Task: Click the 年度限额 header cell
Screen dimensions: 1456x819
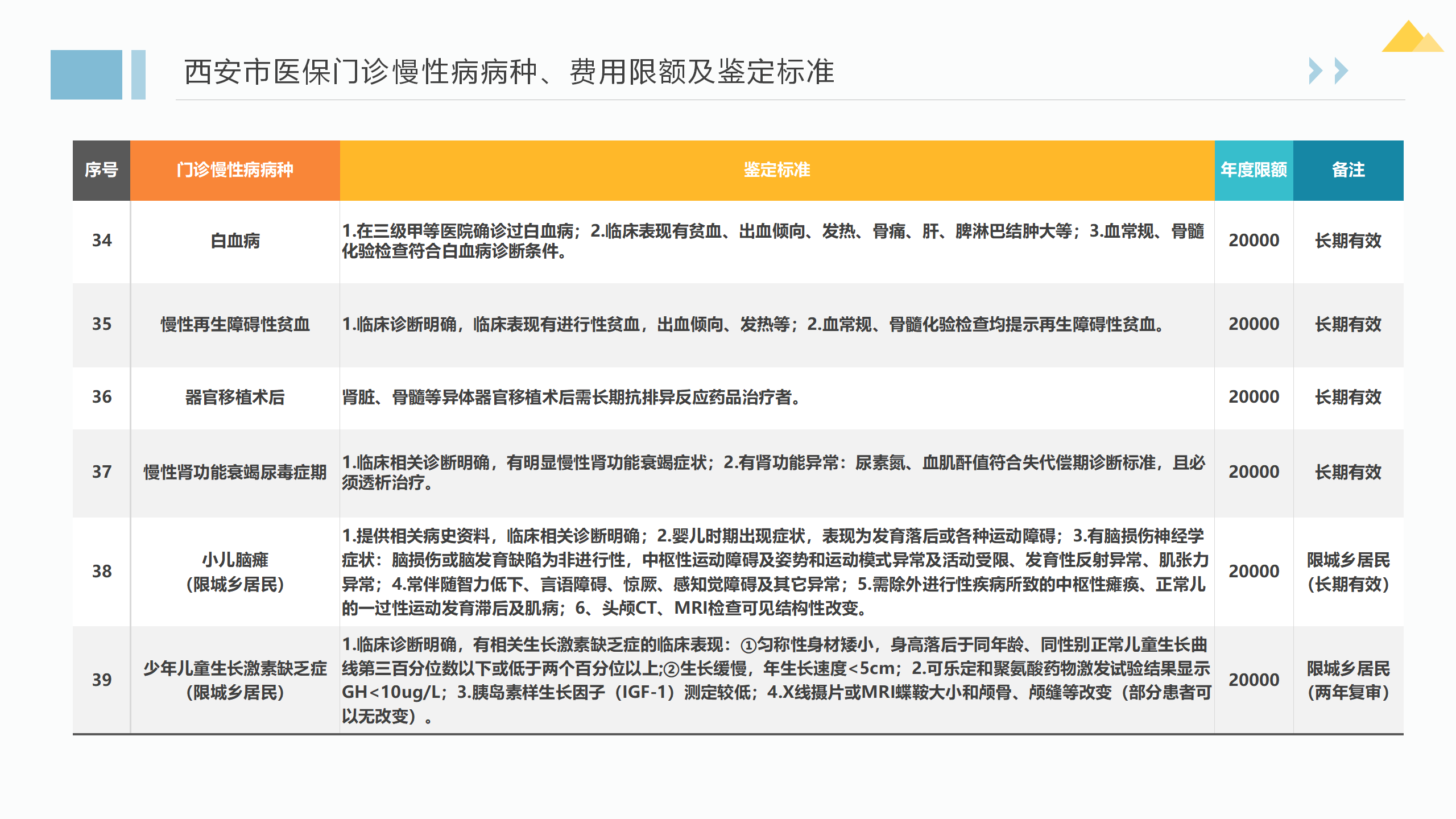Action: click(1254, 170)
